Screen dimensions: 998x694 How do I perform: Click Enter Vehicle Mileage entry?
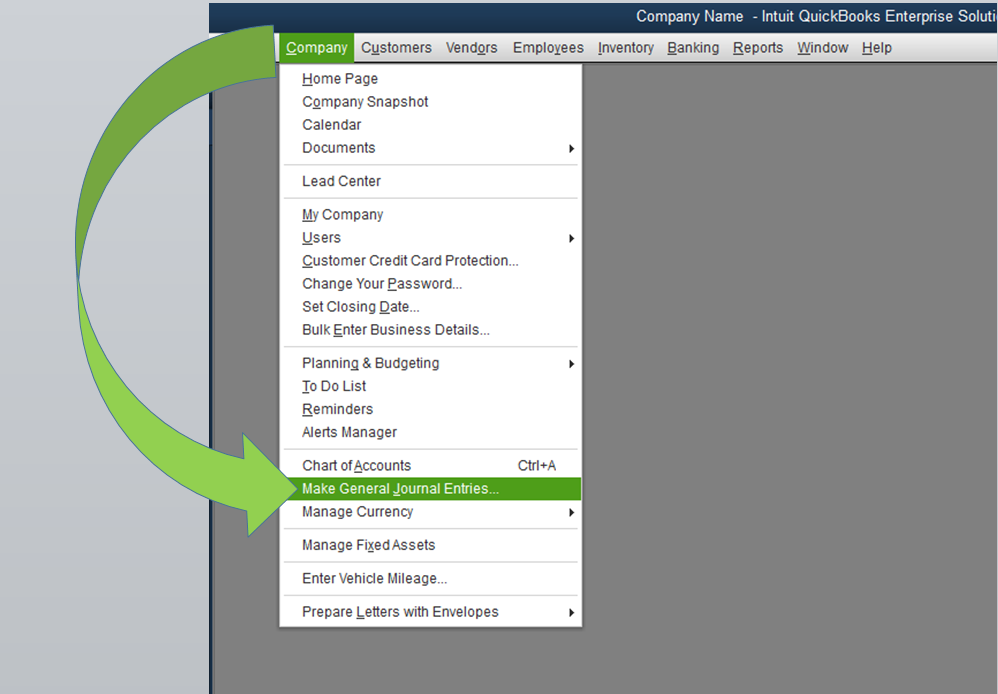374,579
